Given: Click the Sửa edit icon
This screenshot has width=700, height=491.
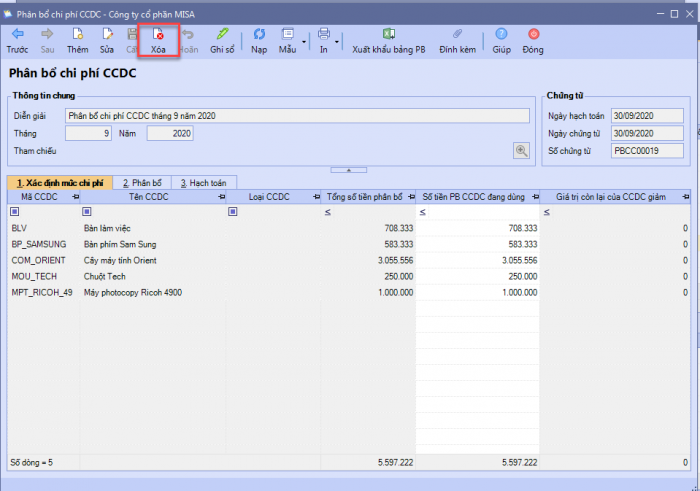Looking at the screenshot, I should click(x=107, y=35).
